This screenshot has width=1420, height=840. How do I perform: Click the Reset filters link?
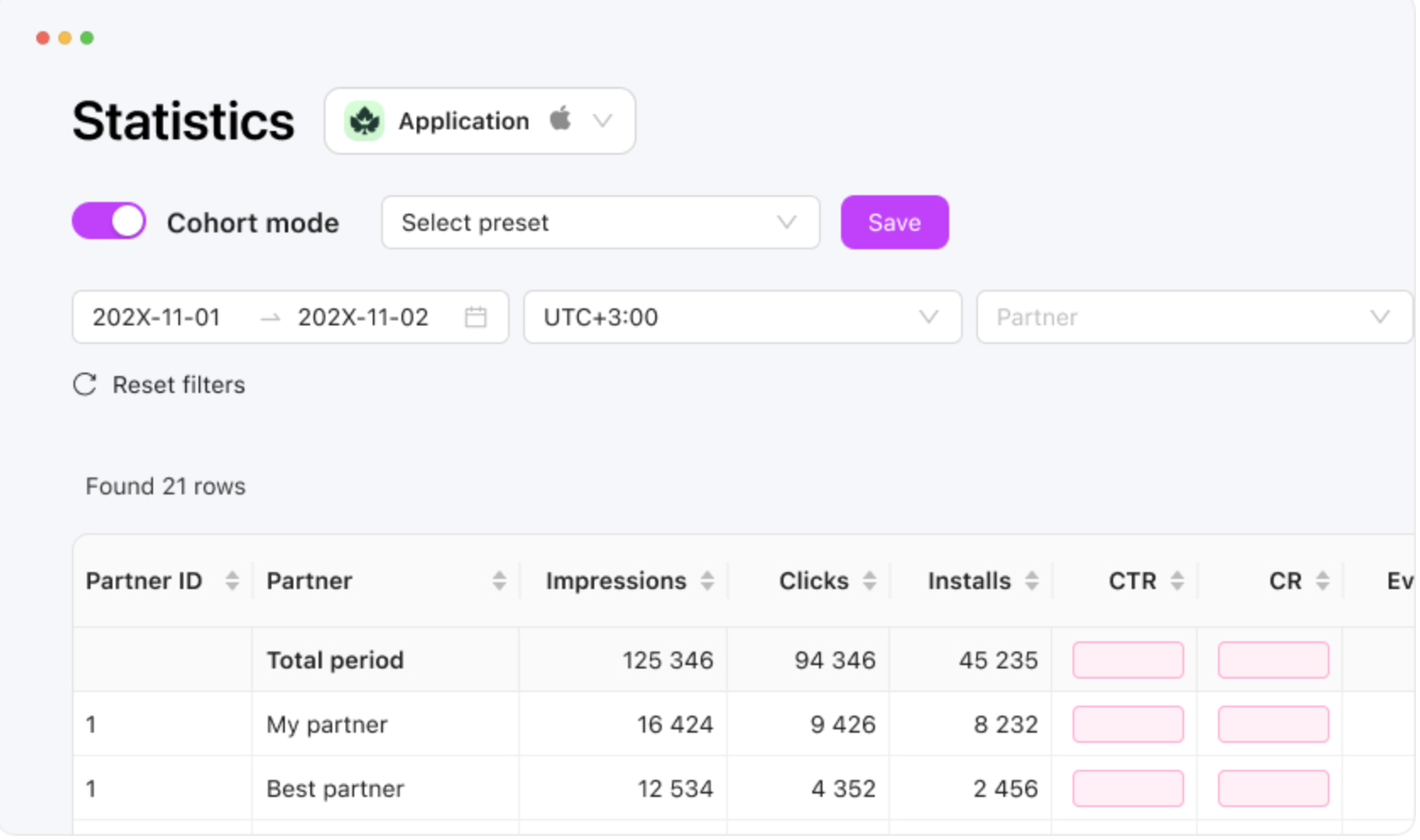177,385
